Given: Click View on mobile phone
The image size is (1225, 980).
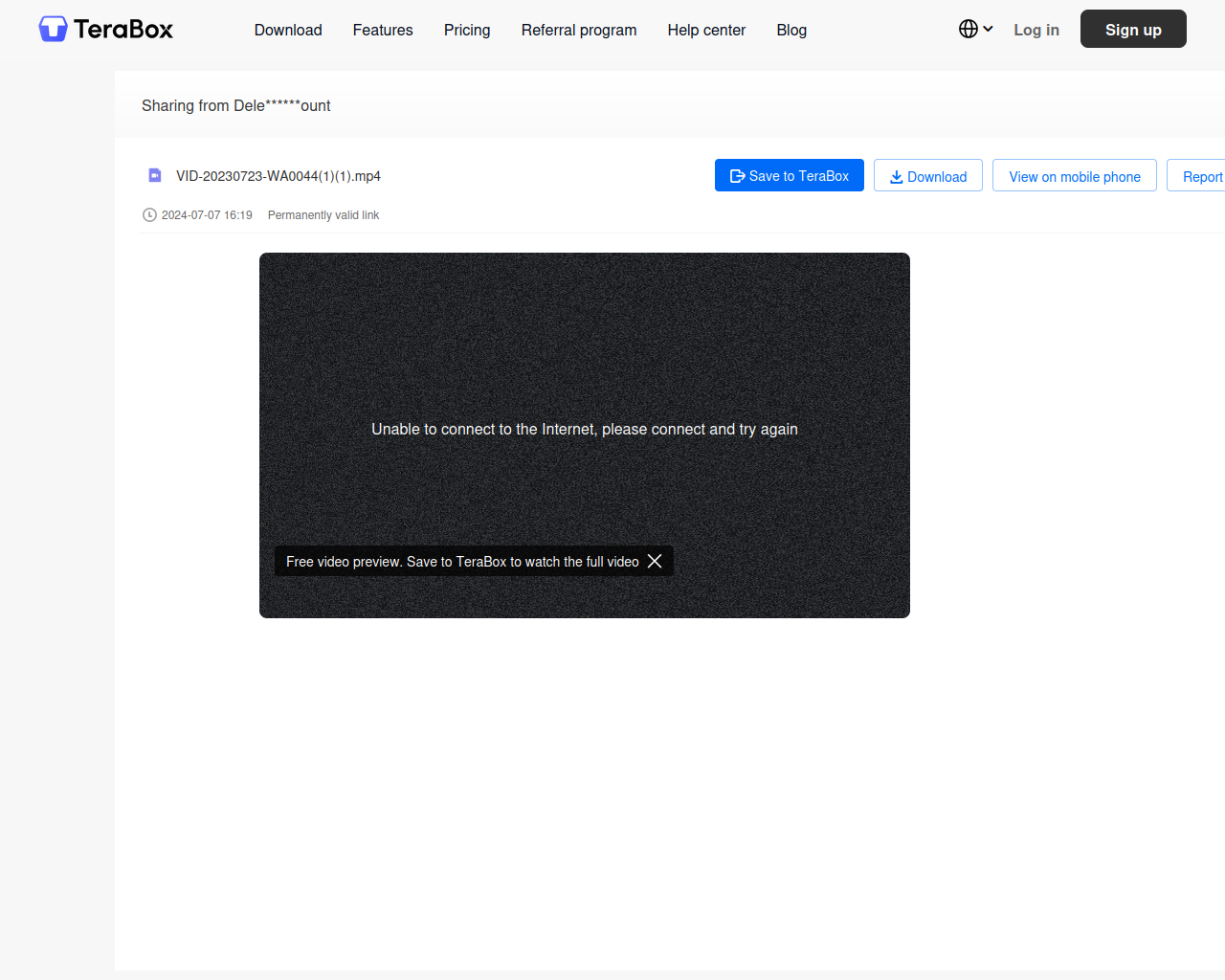Looking at the screenshot, I should [1075, 175].
